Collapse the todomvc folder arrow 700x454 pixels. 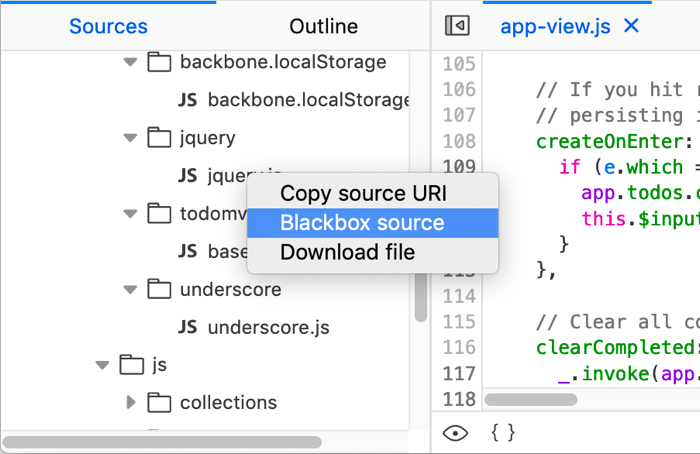click(130, 213)
